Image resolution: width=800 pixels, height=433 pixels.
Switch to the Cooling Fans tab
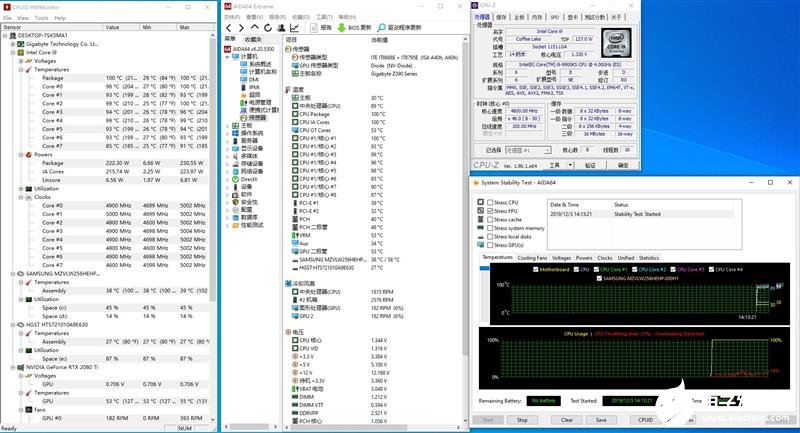point(532,258)
